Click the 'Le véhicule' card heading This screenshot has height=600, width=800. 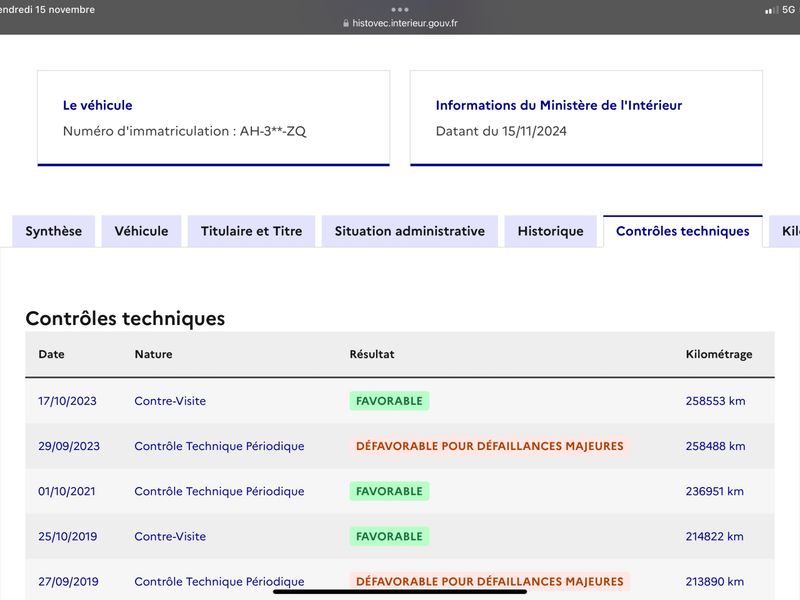[97, 105]
